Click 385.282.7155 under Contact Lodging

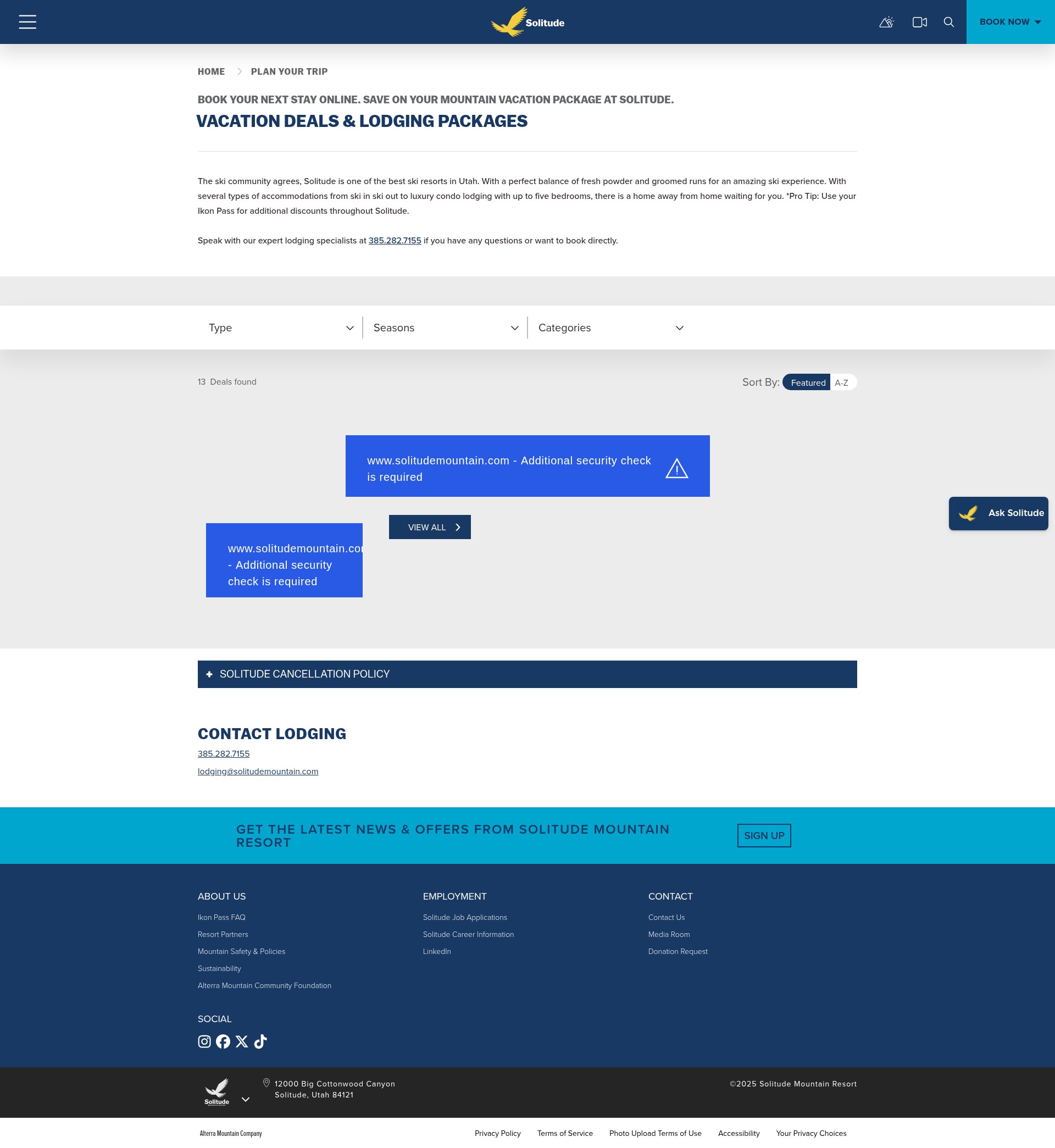[x=224, y=753]
